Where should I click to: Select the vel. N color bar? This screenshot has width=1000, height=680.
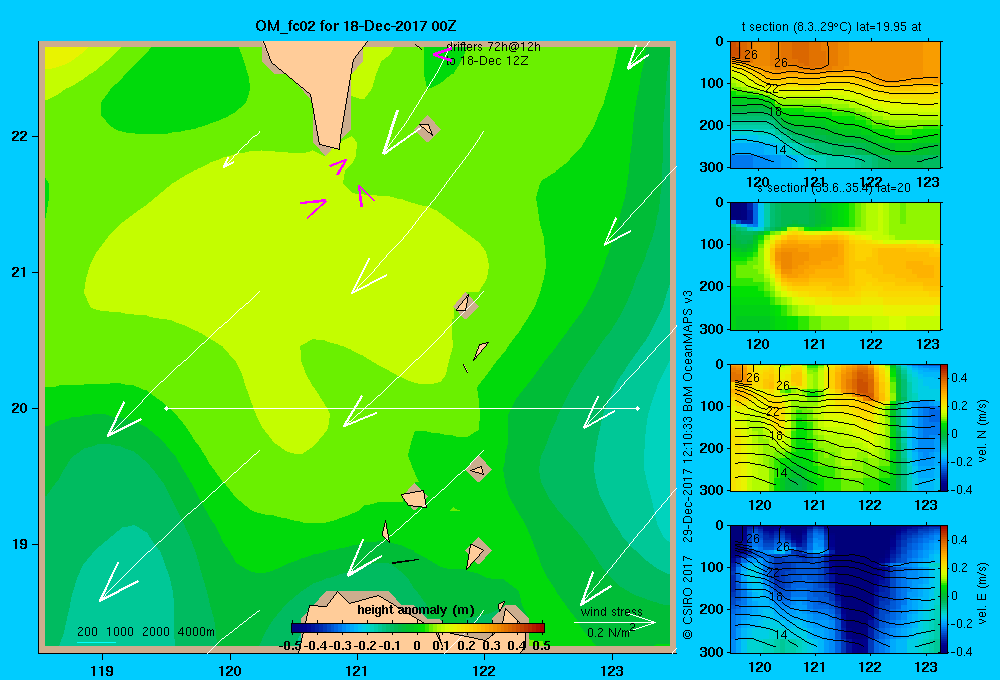[x=944, y=427]
